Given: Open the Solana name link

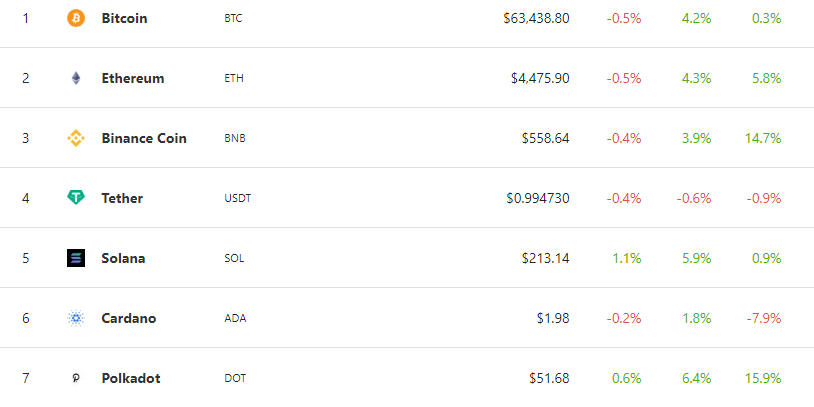Looking at the screenshot, I should pos(123,258).
